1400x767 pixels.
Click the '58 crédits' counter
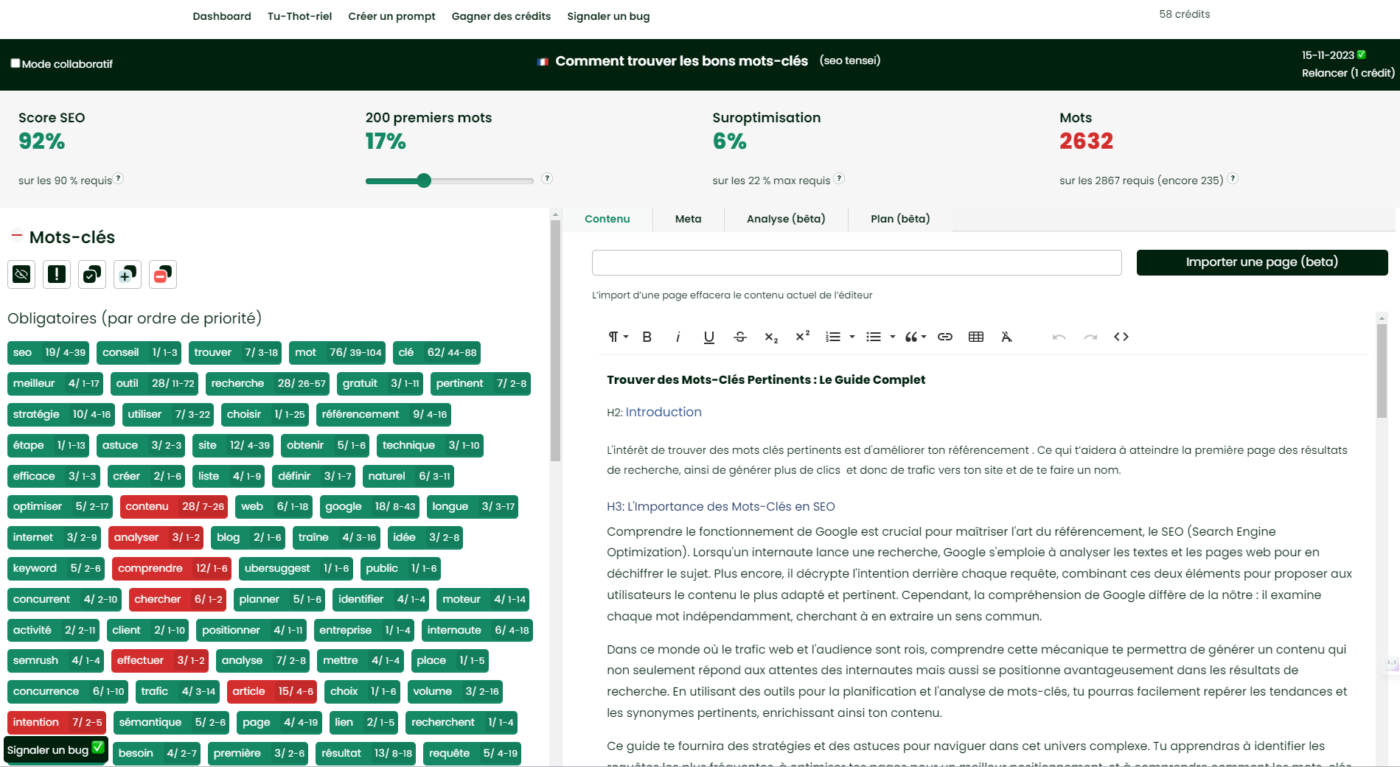(1184, 14)
